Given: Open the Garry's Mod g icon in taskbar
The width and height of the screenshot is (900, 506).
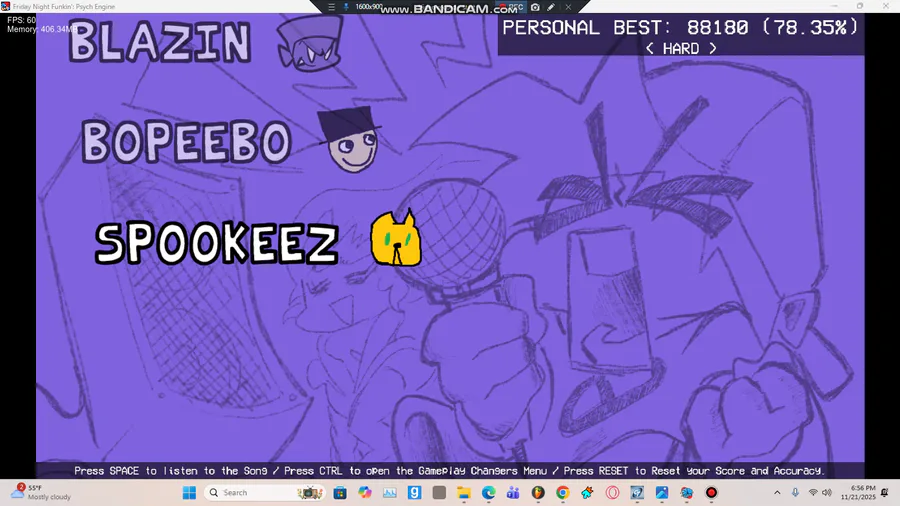Looking at the screenshot, I should [414, 492].
